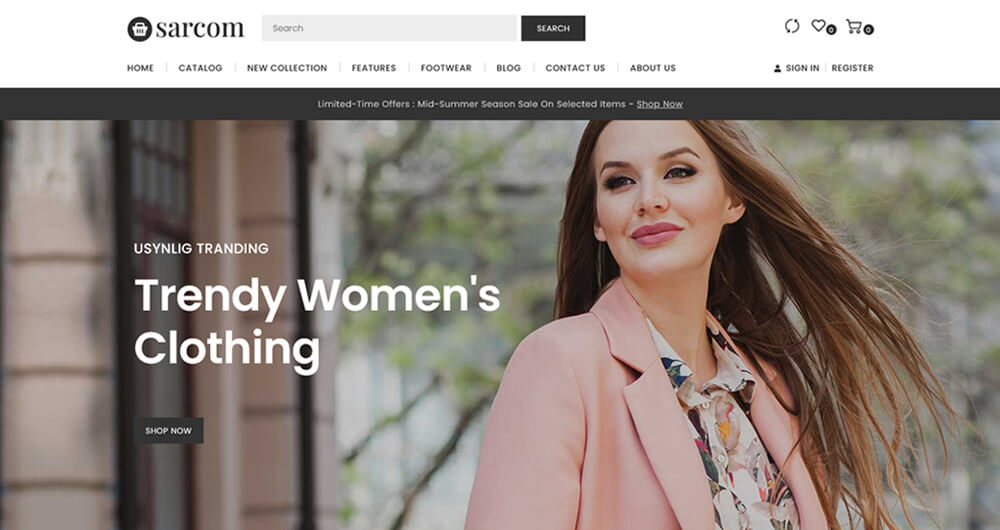Image resolution: width=1000 pixels, height=530 pixels.
Task: Visit the Blog page
Action: tap(508, 68)
